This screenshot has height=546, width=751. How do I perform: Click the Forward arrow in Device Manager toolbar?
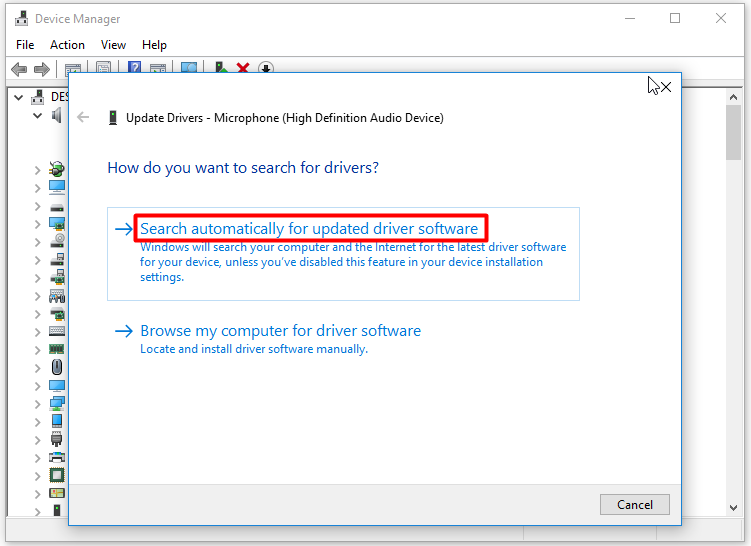click(x=42, y=69)
